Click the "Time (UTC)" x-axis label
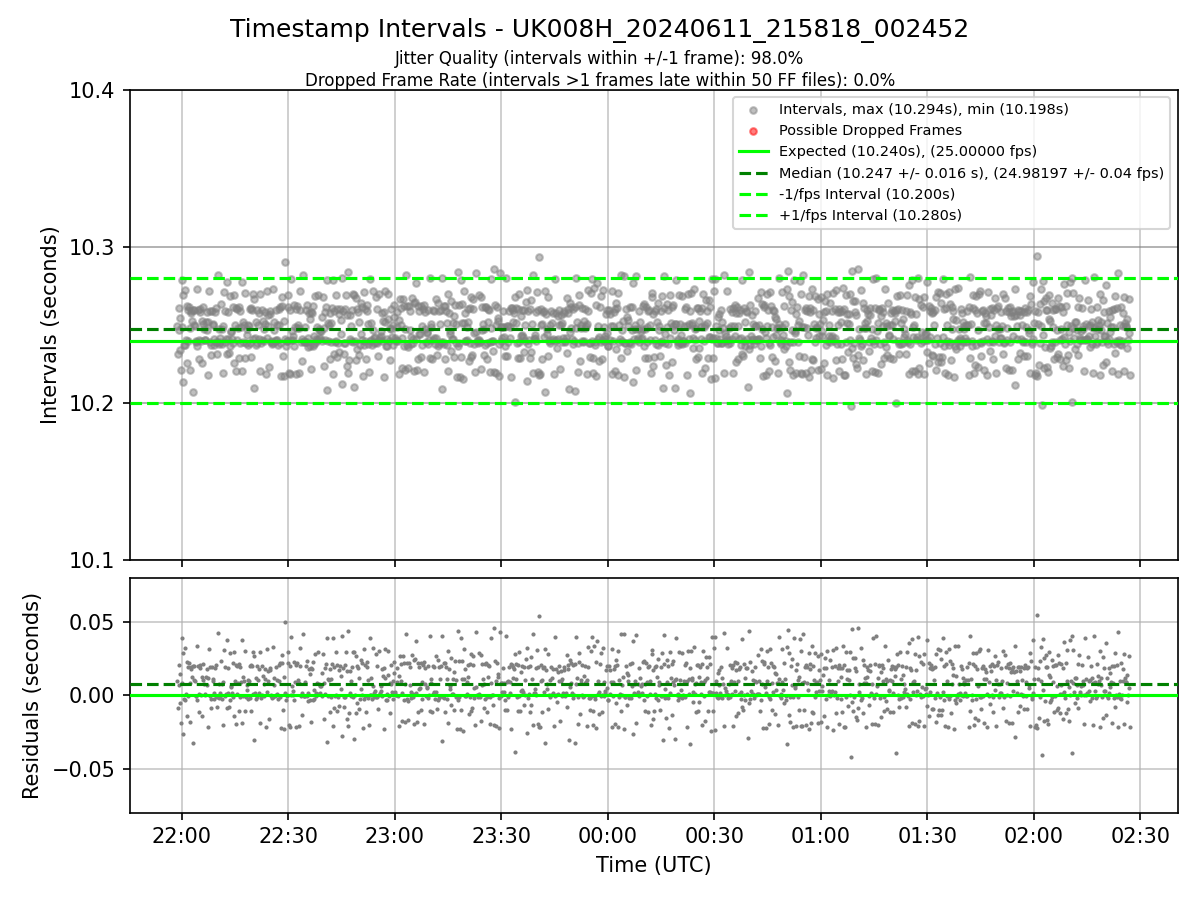1200x900 pixels. pyautogui.click(x=653, y=865)
